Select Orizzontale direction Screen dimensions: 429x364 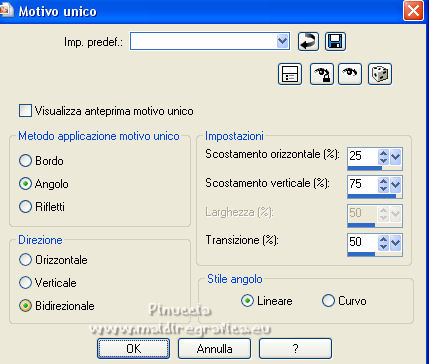click(x=25, y=260)
